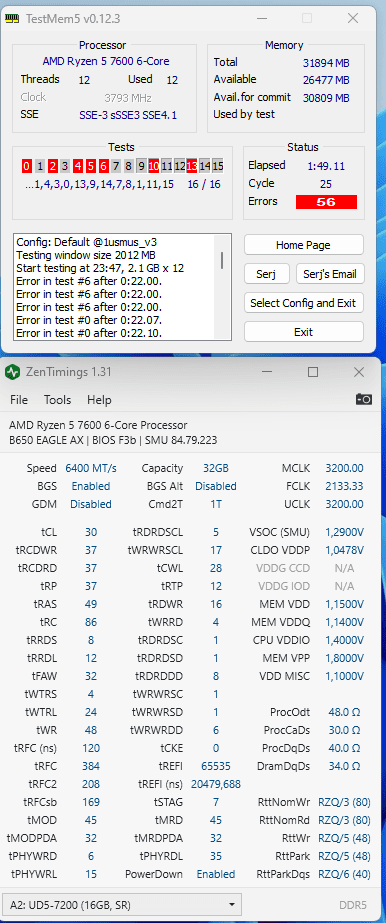The width and height of the screenshot is (386, 923).
Task: Click the TestMem5 title bar app icon
Action: tap(12, 18)
